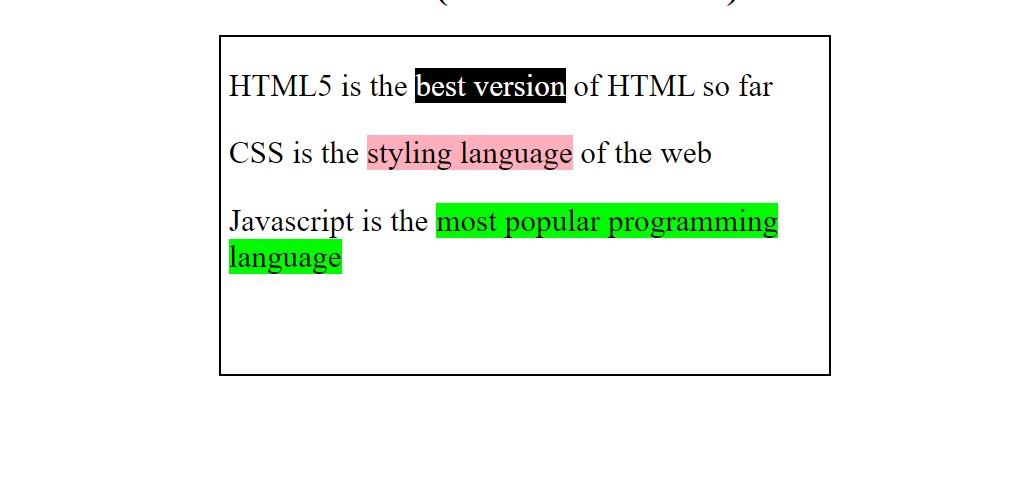Click the word "CSS" in the second sentence
Image resolution: width=1031 pixels, height=495 pixels.
coord(257,153)
